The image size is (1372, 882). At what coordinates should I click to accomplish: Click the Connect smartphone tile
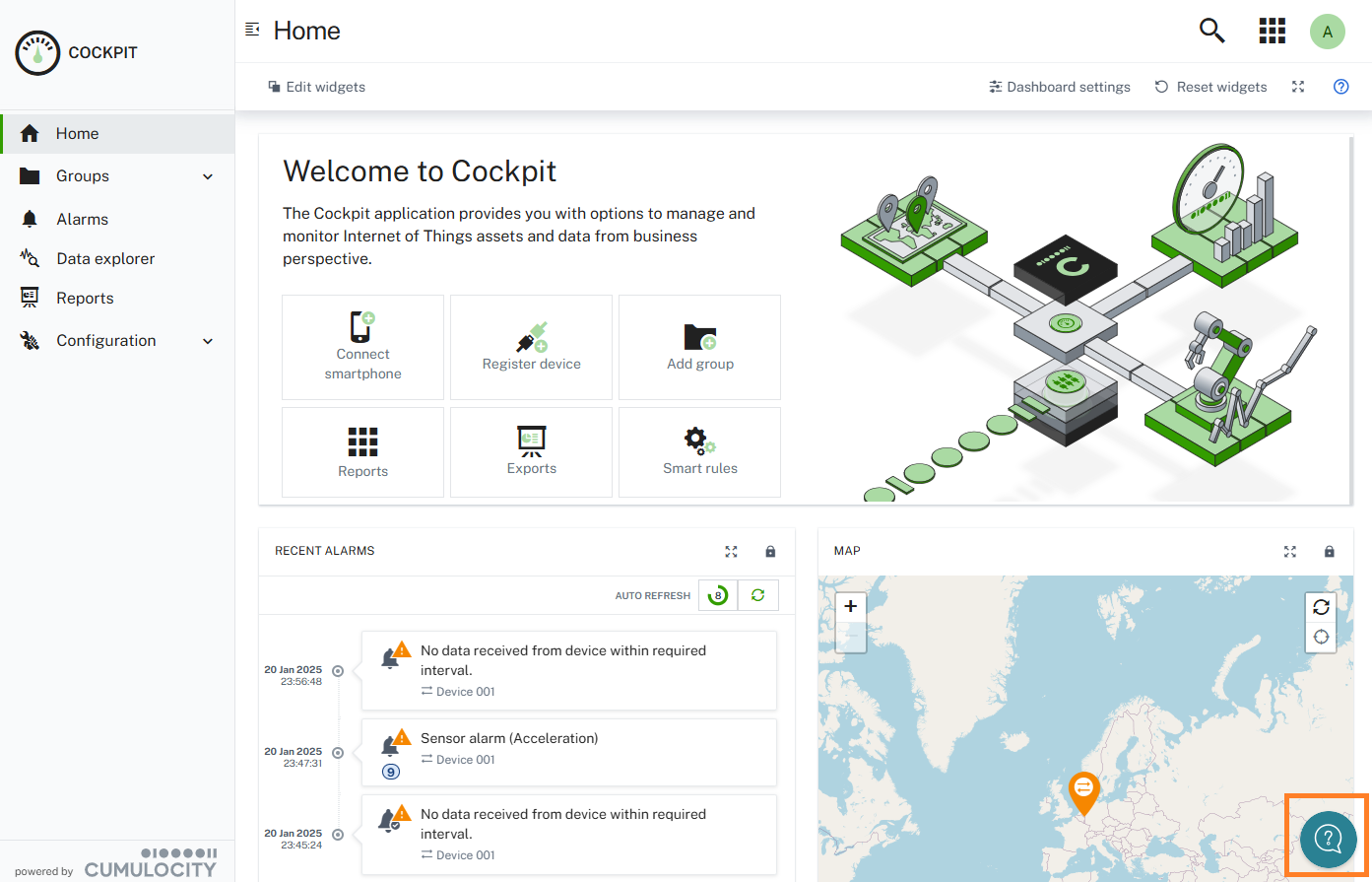(x=362, y=347)
